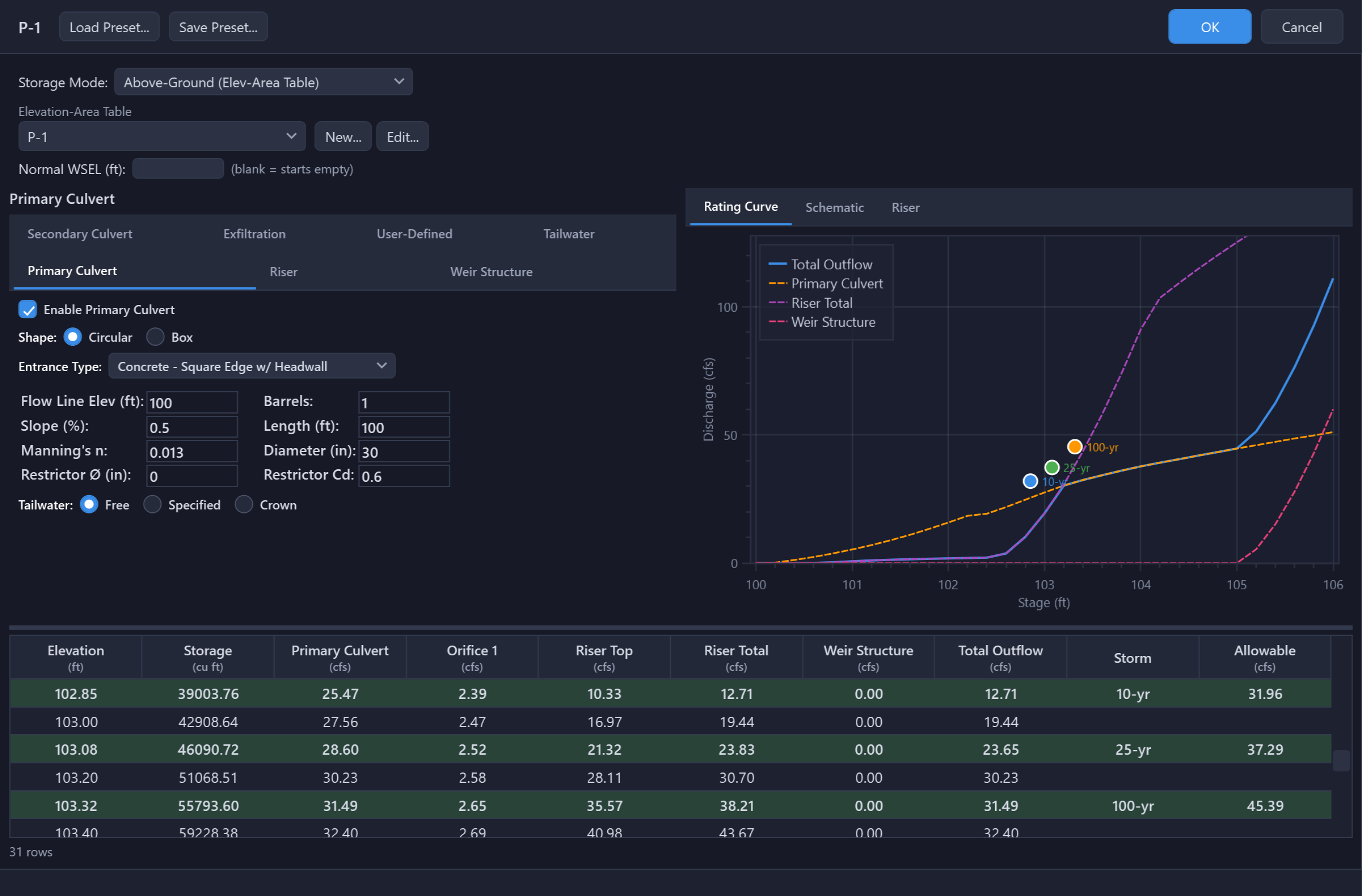
Task: Open the User-Defined tab
Action: [414, 234]
